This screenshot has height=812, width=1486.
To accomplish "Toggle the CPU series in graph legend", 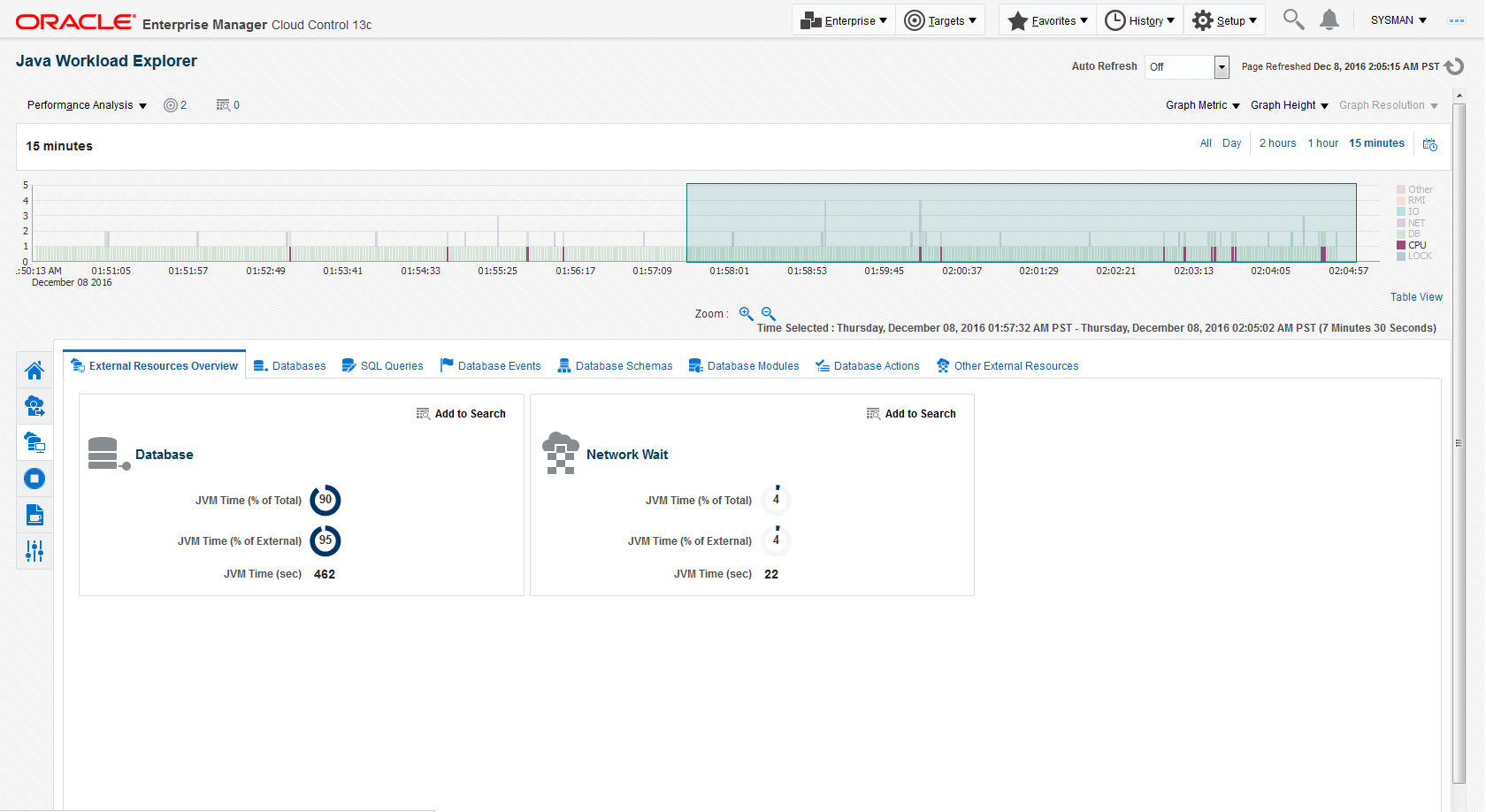I will 1412,245.
